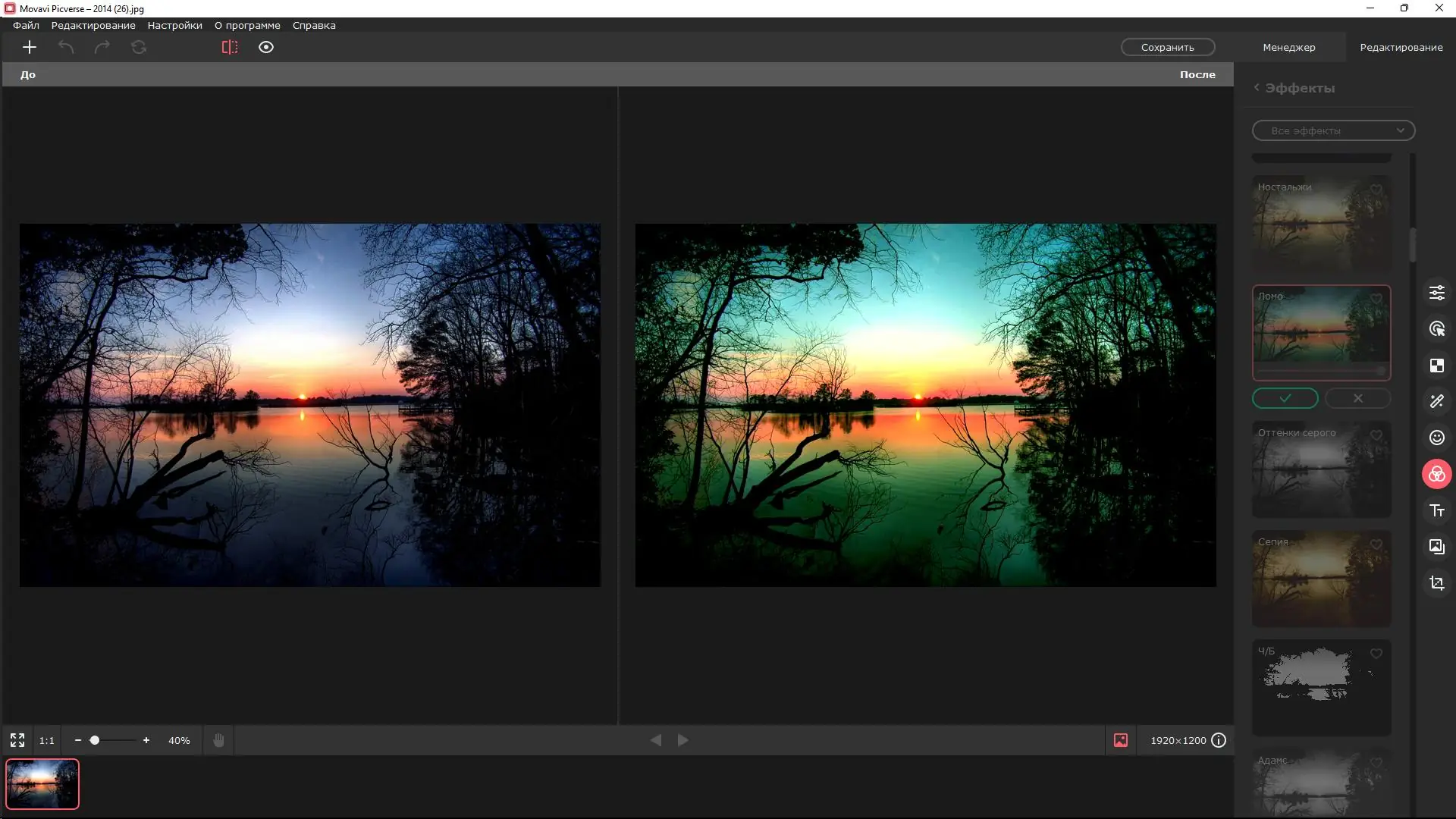Click the zoom slider handle
Screen dimensions: 1456x819
[95, 740]
